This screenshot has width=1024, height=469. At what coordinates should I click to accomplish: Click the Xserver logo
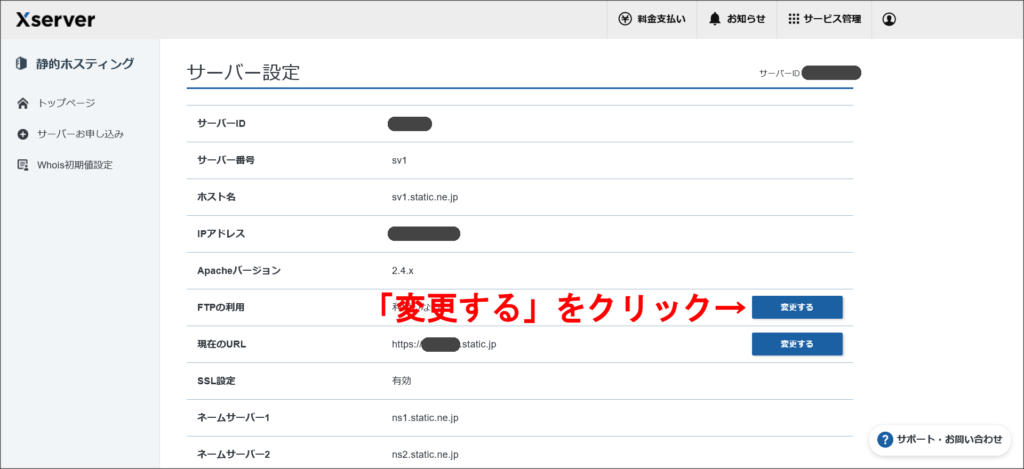pyautogui.click(x=56, y=20)
